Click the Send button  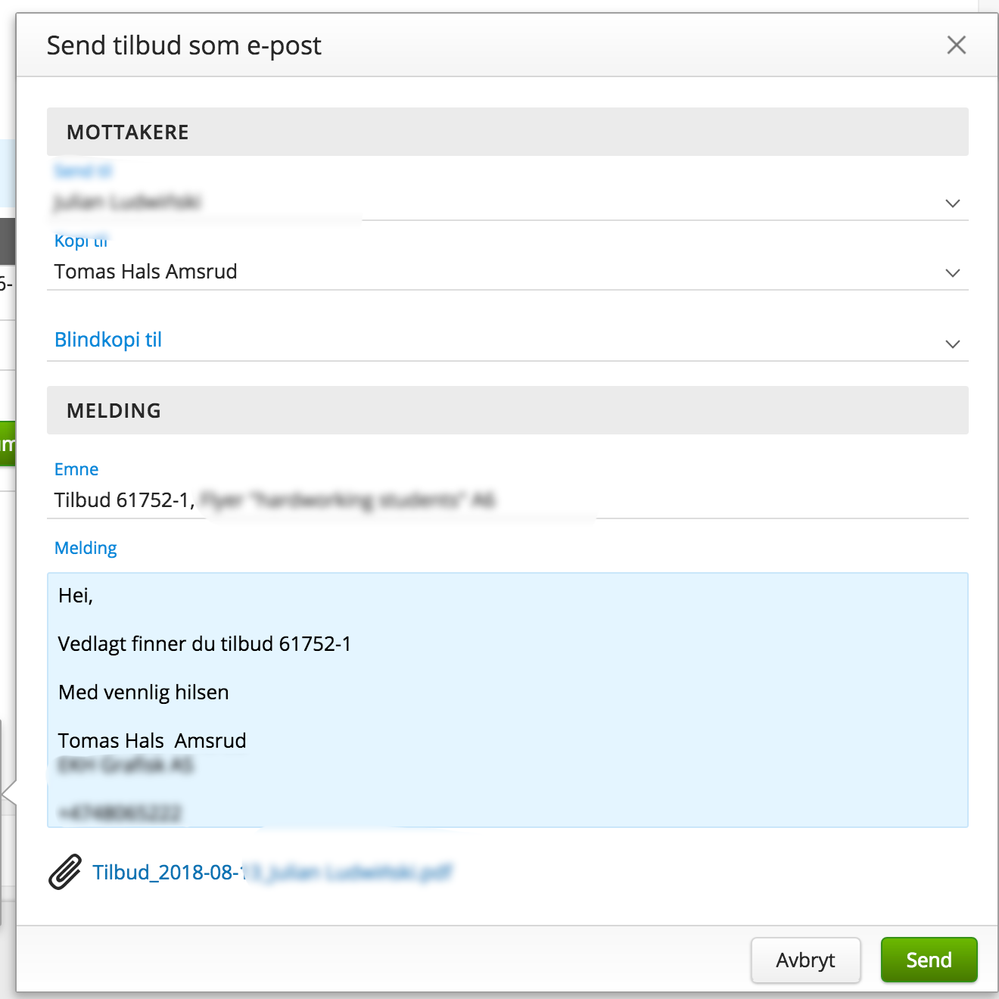click(x=929, y=959)
